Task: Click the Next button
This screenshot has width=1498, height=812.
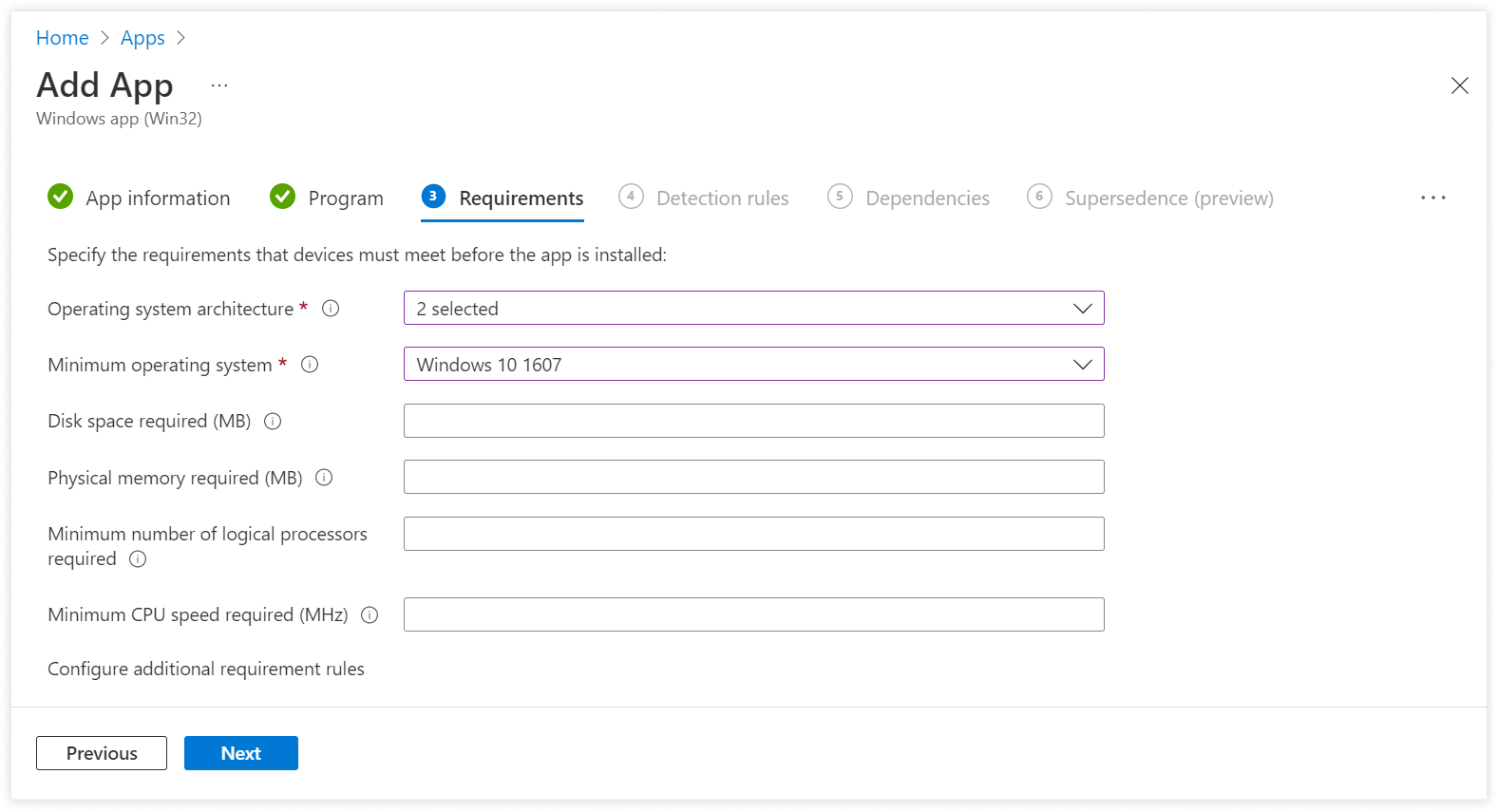Action: (240, 753)
